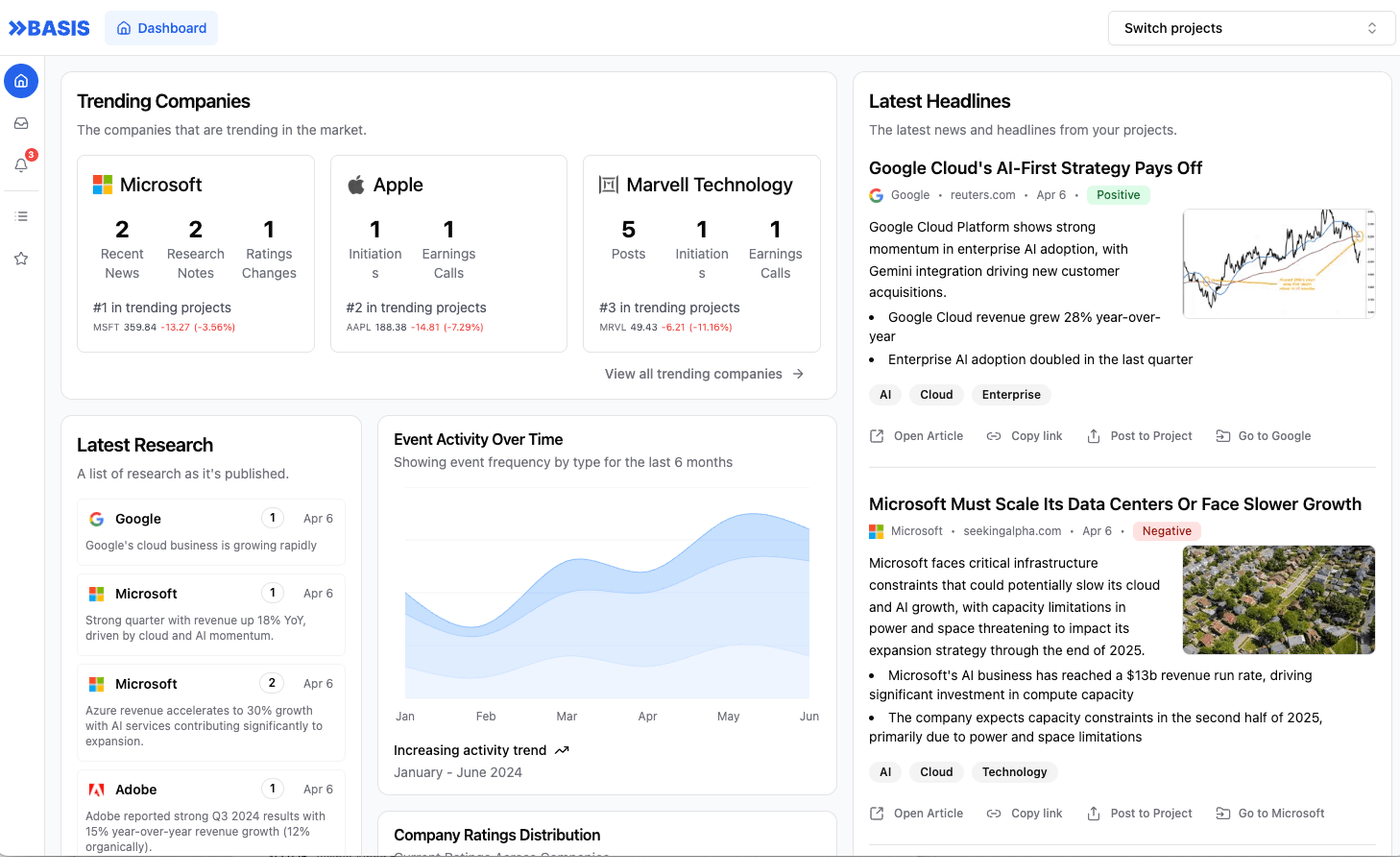Open notifications bell with 3 badge
Image resolution: width=1400 pixels, height=857 pixels.
[x=21, y=165]
